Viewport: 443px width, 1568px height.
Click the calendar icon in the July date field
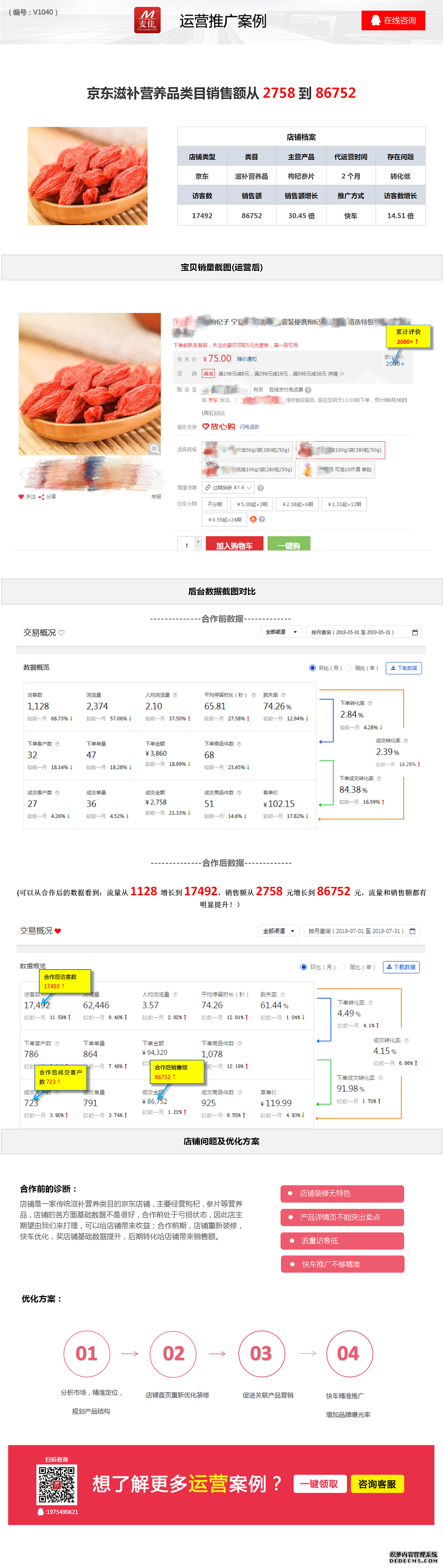point(412,931)
